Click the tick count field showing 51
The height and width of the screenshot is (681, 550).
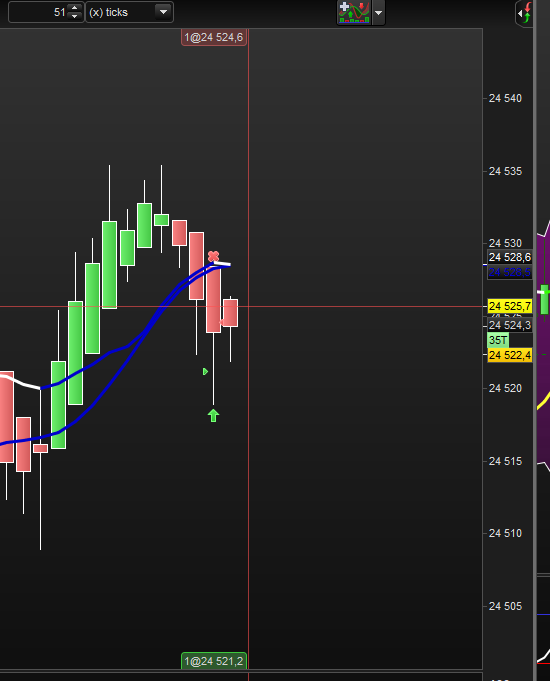(39, 12)
